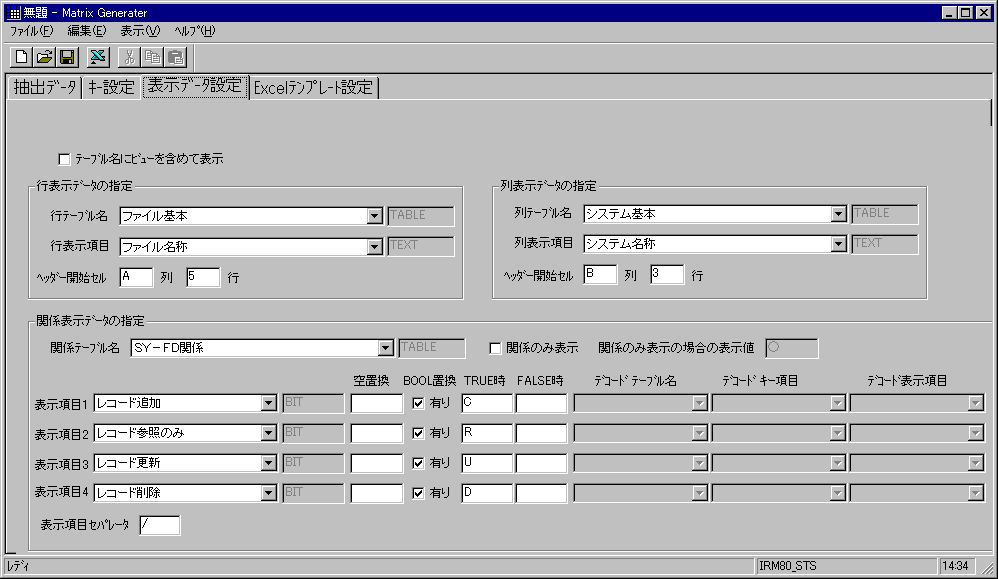The image size is (998, 579).
Task: Click the Cut scissors toolbar icon
Action: [x=129, y=57]
